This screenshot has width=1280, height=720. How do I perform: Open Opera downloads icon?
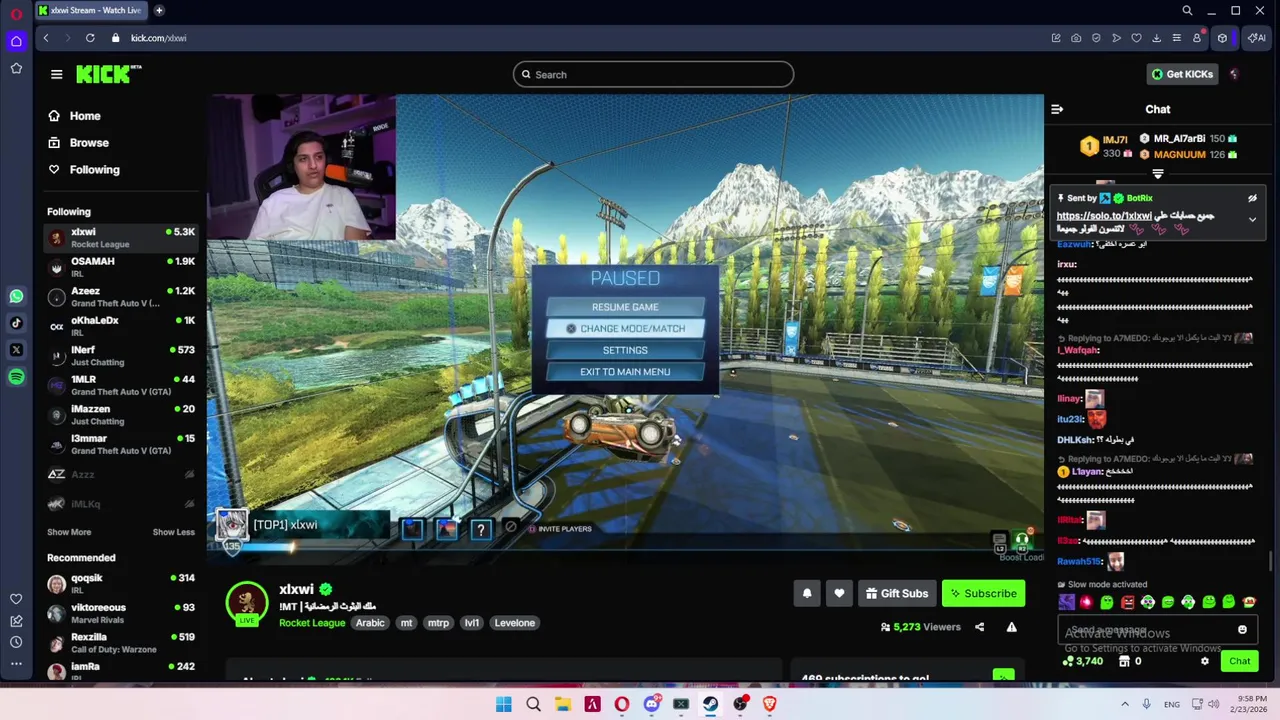(1156, 38)
